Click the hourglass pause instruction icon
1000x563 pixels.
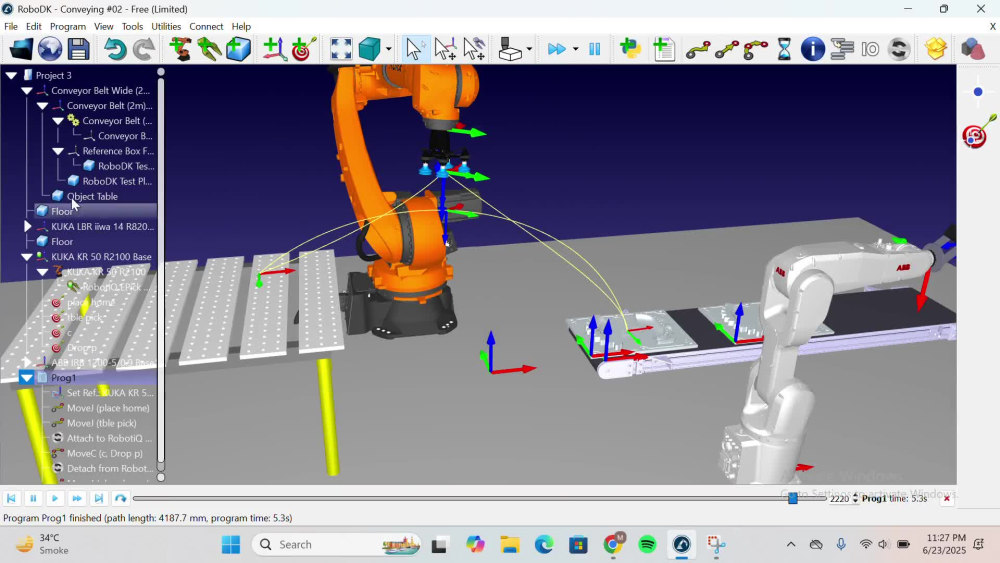pyautogui.click(x=784, y=49)
